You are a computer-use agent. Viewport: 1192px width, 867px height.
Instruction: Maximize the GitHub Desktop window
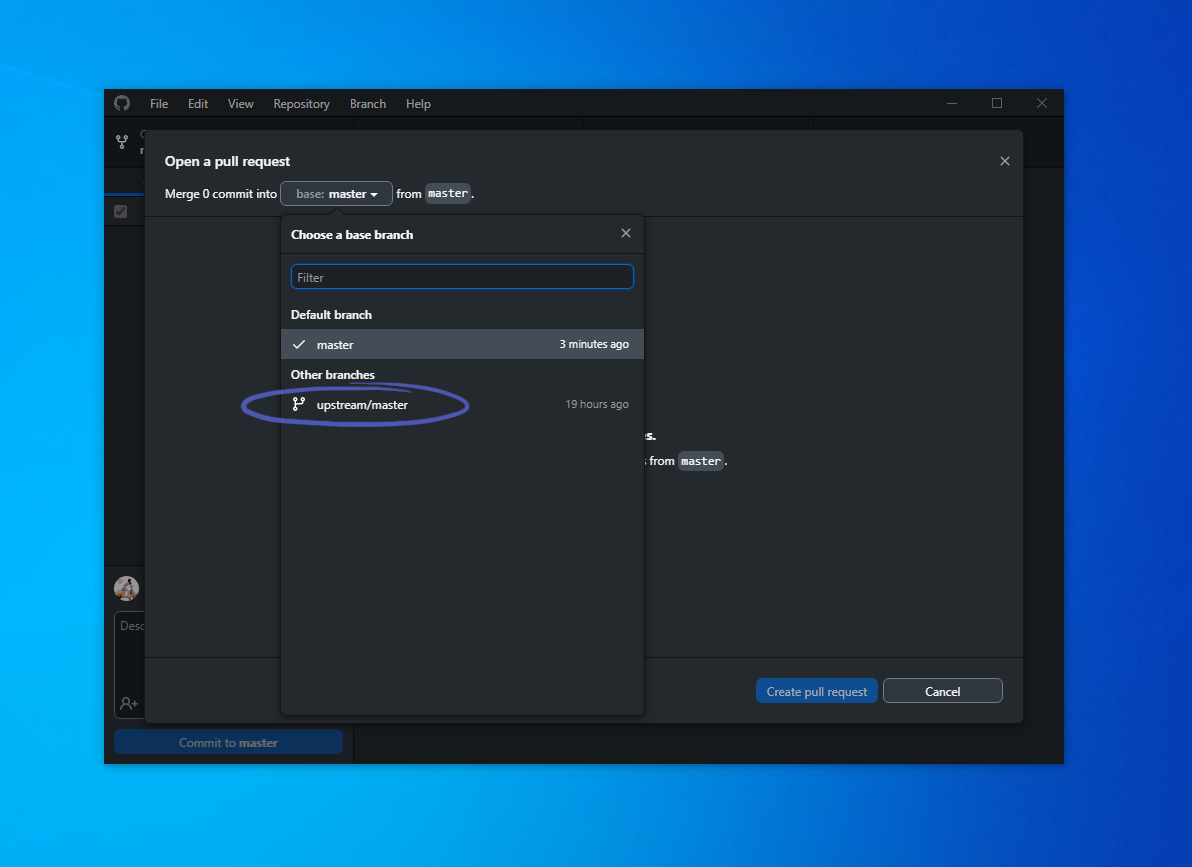tap(997, 103)
